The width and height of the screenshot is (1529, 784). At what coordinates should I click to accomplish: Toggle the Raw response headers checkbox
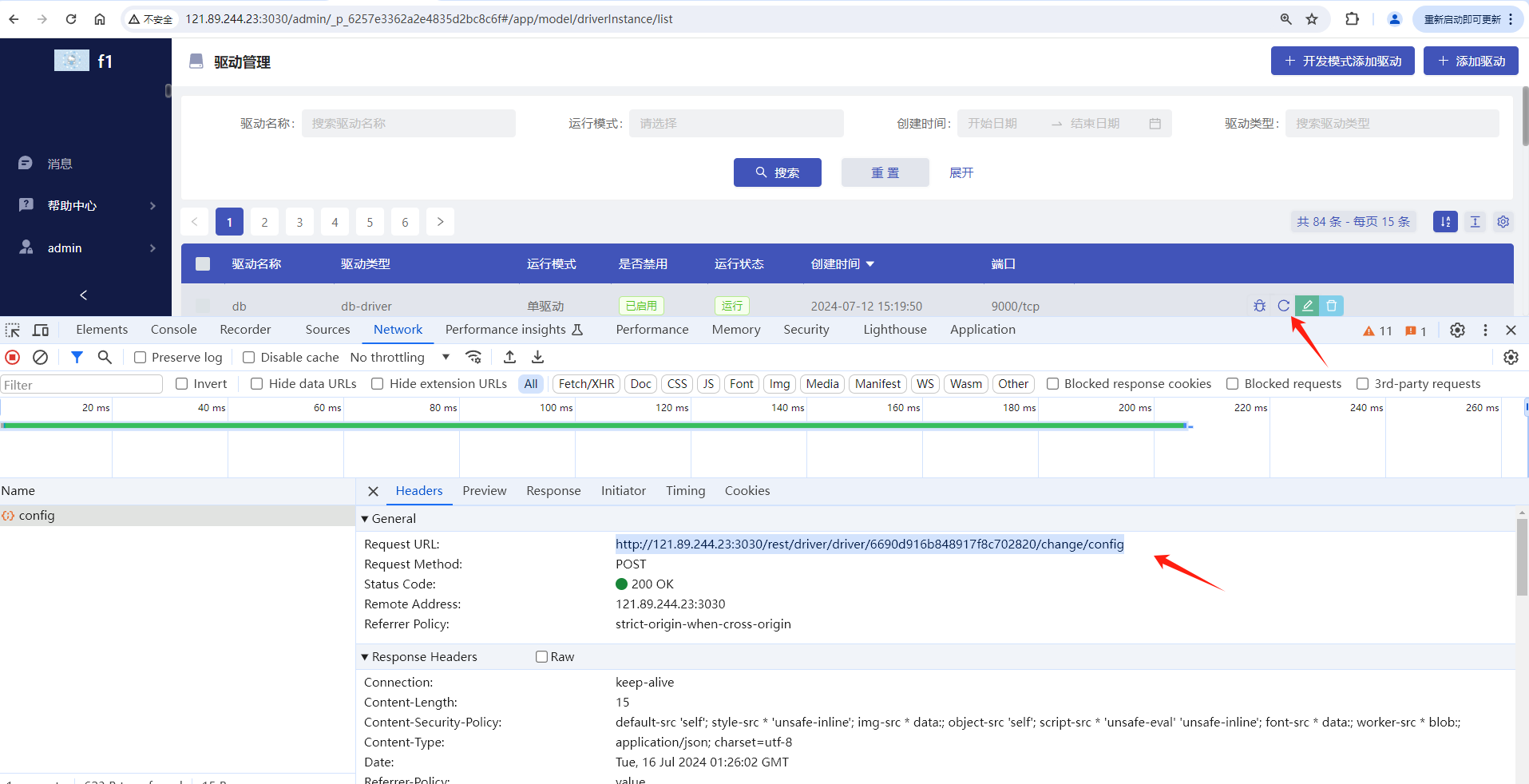pos(541,657)
